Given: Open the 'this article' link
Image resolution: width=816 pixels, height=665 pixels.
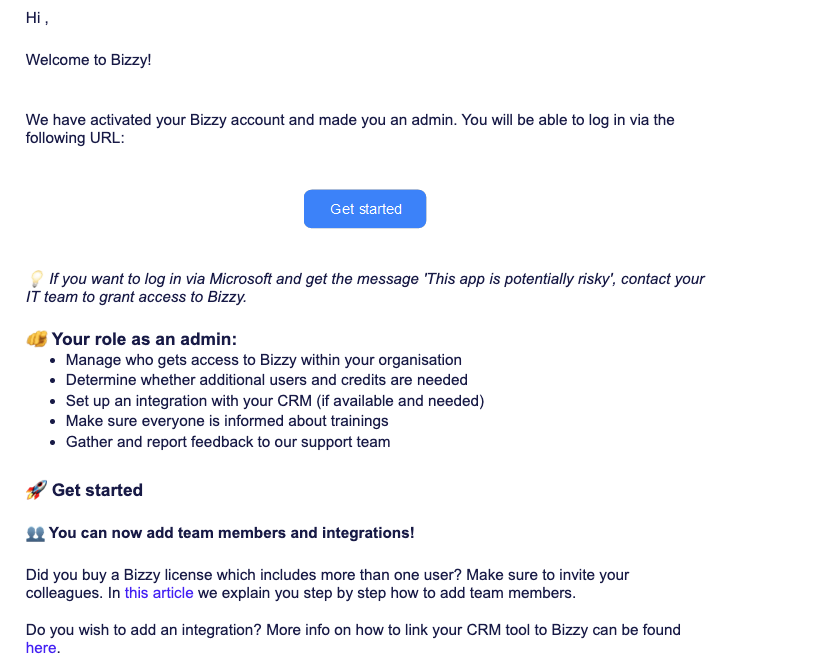Looking at the screenshot, I should 159,593.
